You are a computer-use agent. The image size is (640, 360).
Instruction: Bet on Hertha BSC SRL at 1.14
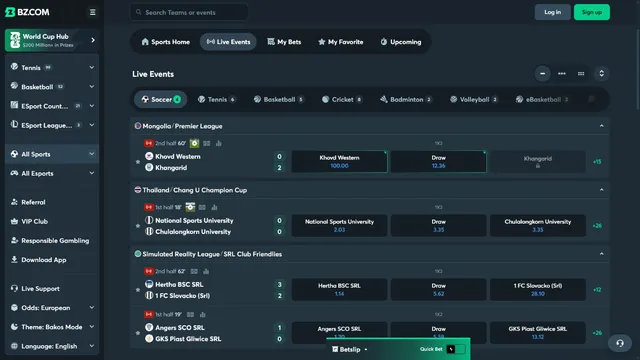339,290
